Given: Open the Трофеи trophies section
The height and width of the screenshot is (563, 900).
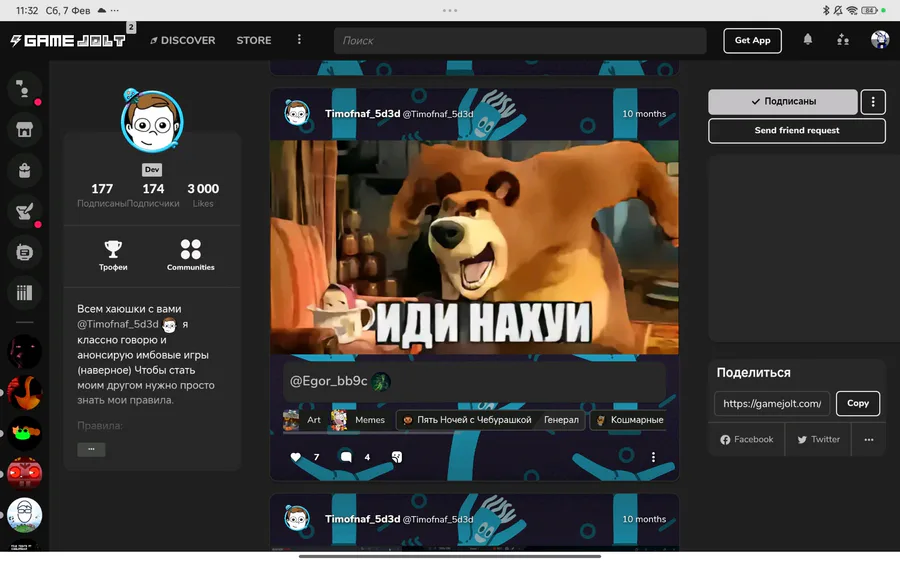Looking at the screenshot, I should (113, 255).
